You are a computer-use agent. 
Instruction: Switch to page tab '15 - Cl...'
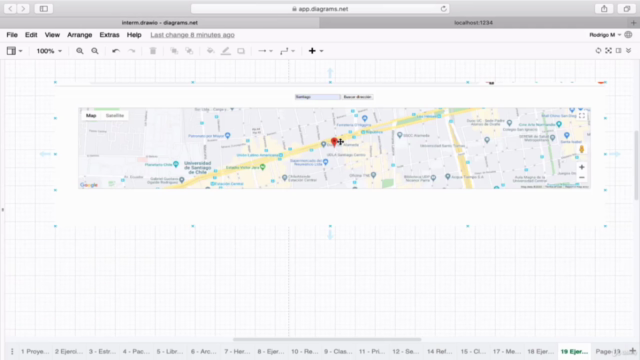point(473,351)
